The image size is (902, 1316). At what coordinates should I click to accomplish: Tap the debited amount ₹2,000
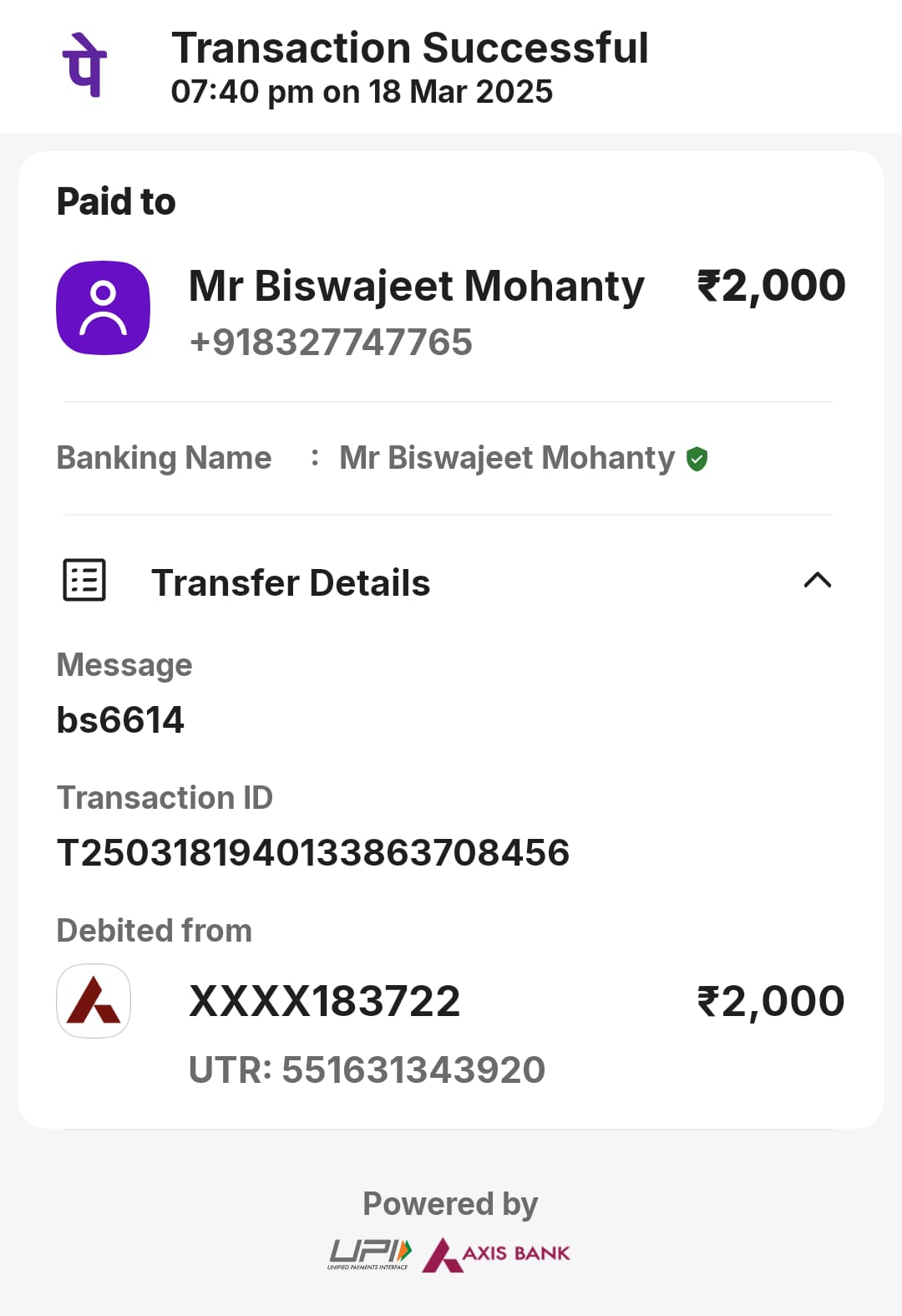pyautogui.click(x=771, y=1001)
